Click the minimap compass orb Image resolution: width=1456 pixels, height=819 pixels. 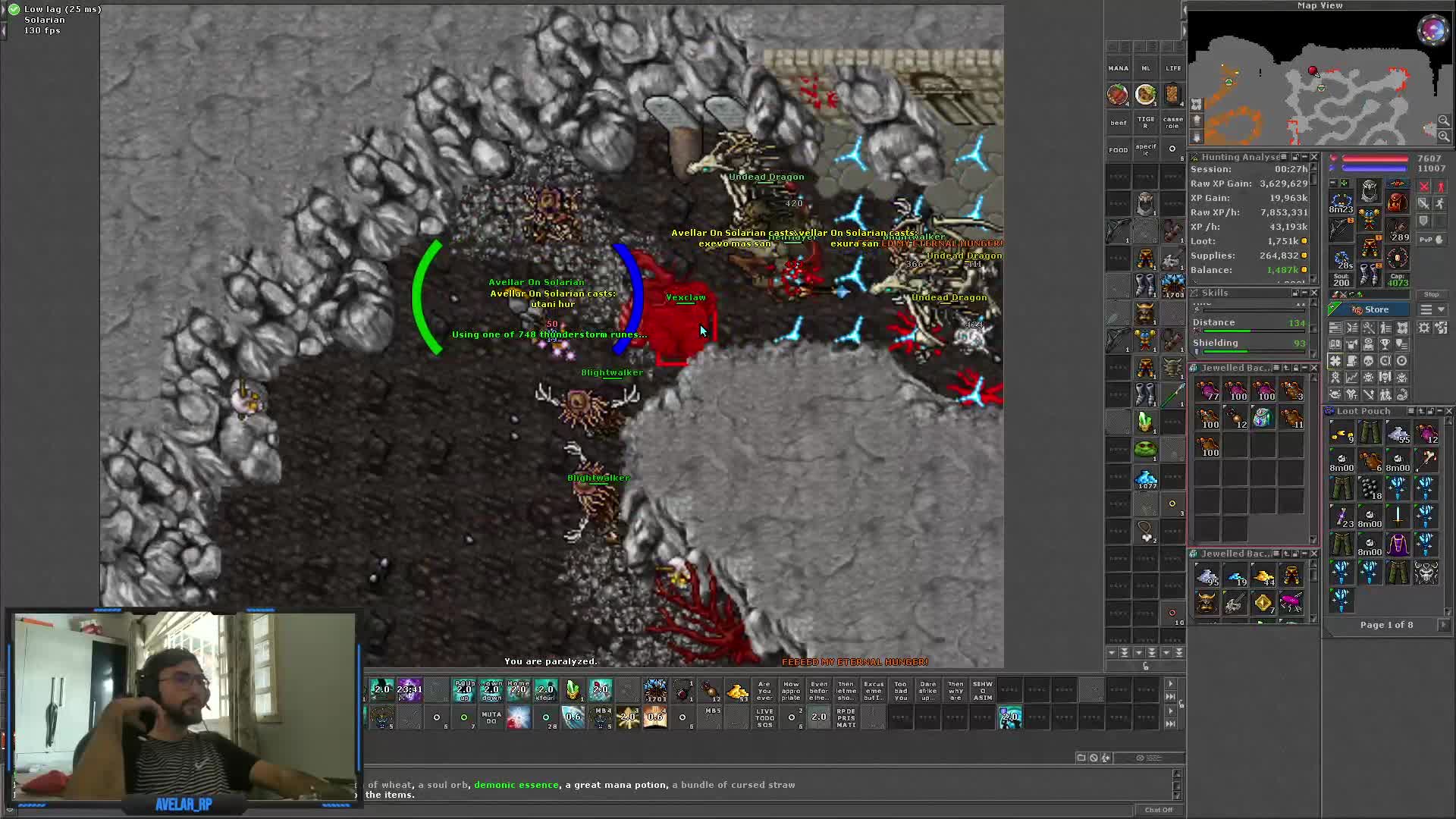[1432, 31]
